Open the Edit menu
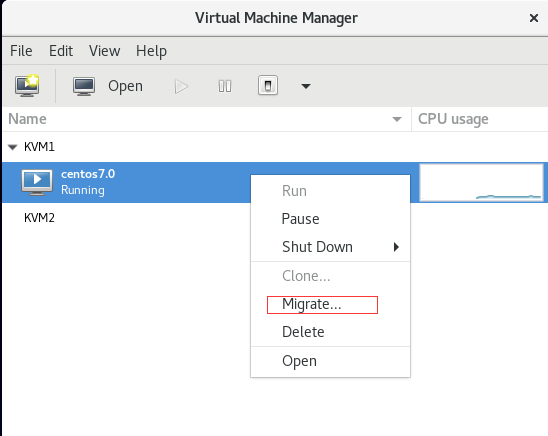 pyautogui.click(x=61, y=51)
